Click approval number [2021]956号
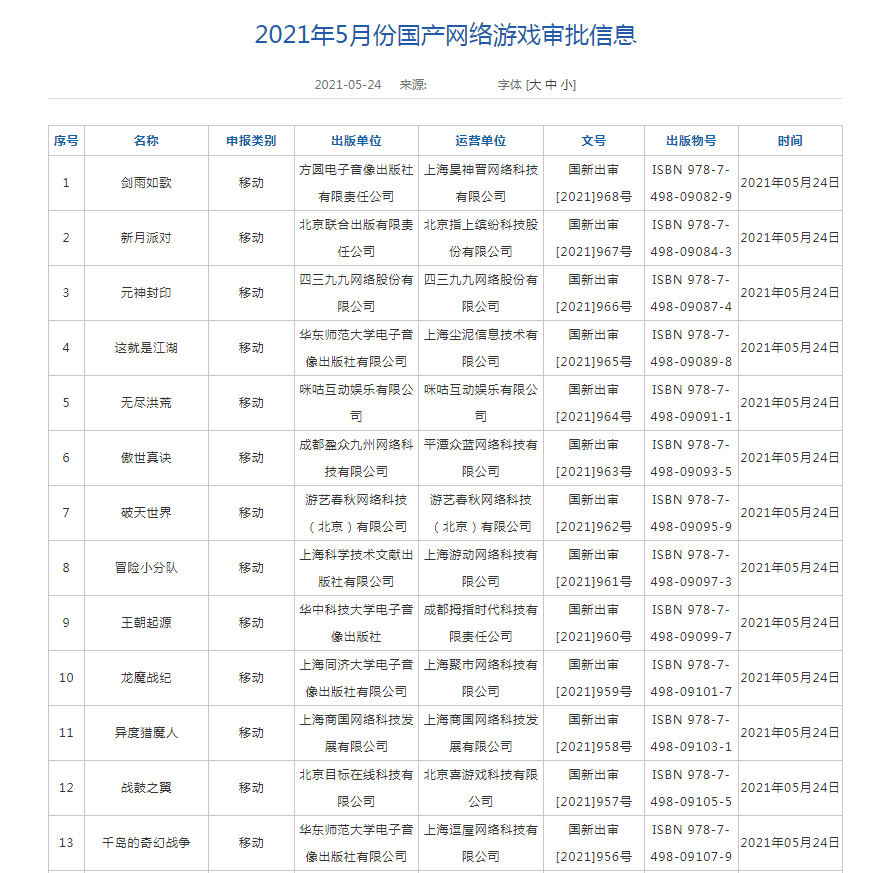890x873 pixels. click(594, 858)
